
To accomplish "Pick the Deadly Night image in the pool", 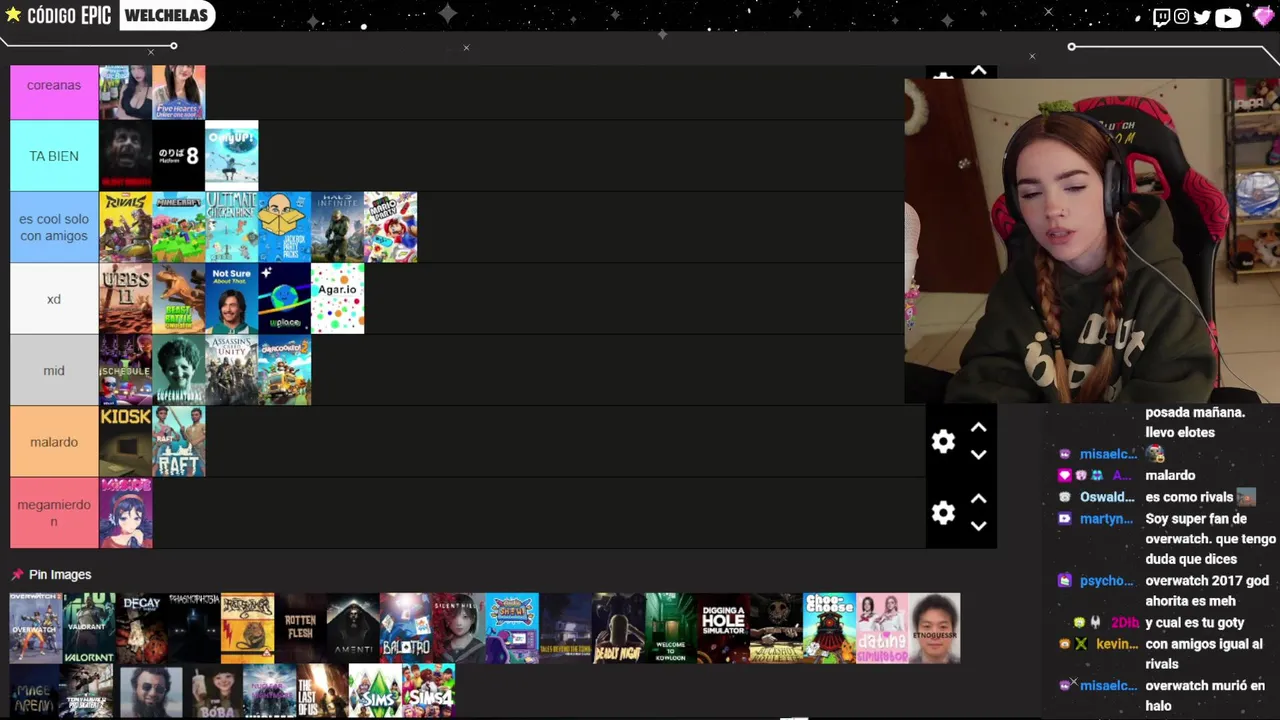I will tap(618, 628).
